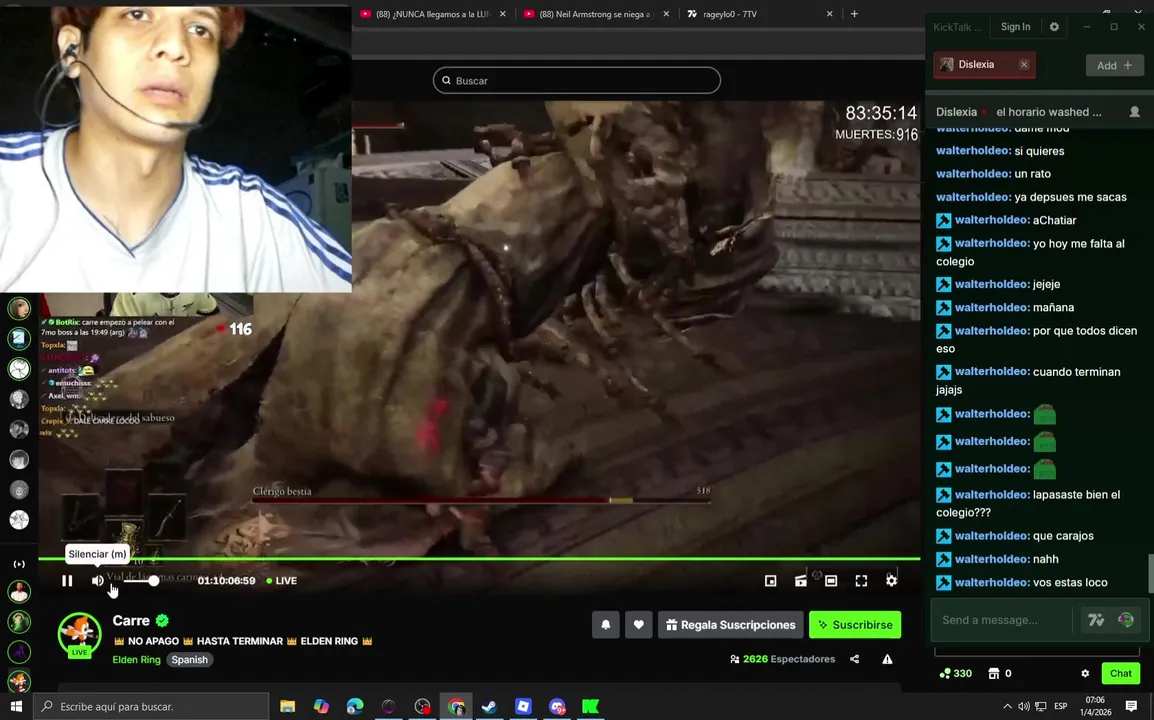Click Regala Suscripciones button

[x=731, y=625]
